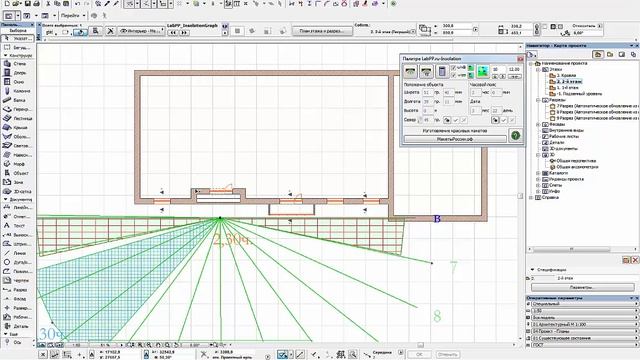Click the second insolation graph icon in palette

point(426,71)
